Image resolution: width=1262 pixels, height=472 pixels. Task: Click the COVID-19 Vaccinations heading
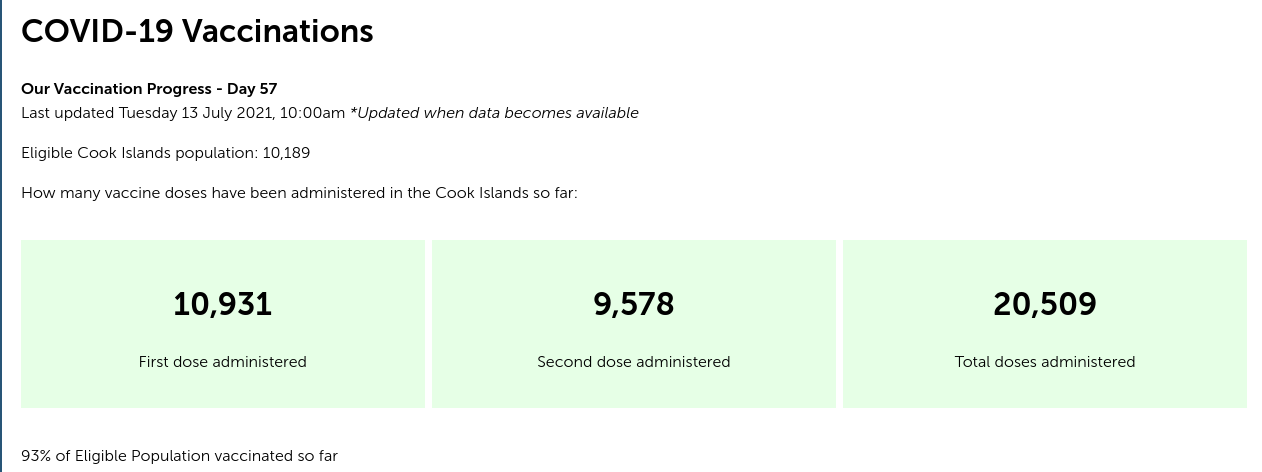pyautogui.click(x=197, y=31)
